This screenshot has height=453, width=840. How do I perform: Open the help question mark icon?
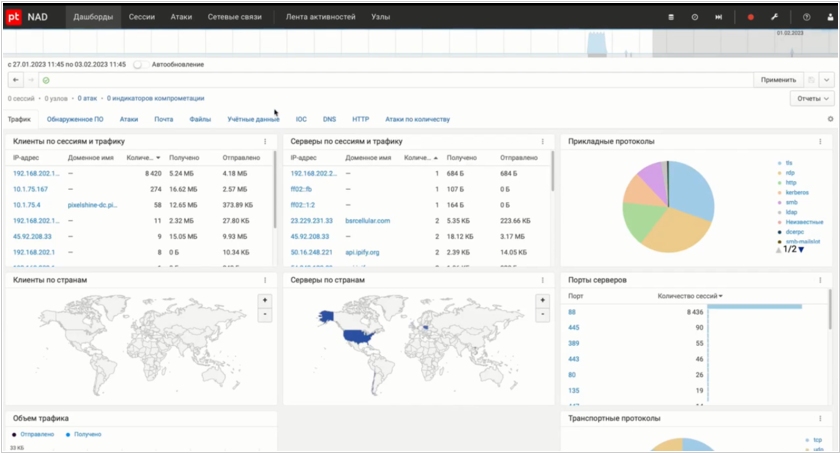point(806,17)
